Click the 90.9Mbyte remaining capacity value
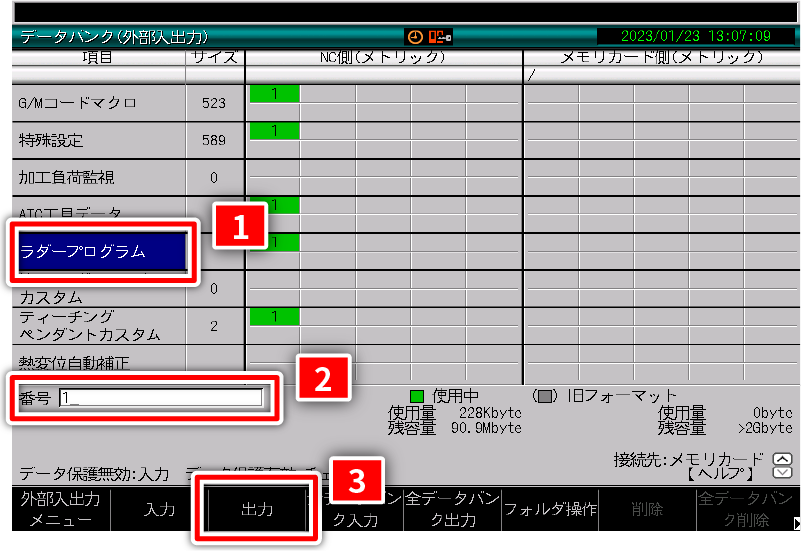 coord(486,428)
